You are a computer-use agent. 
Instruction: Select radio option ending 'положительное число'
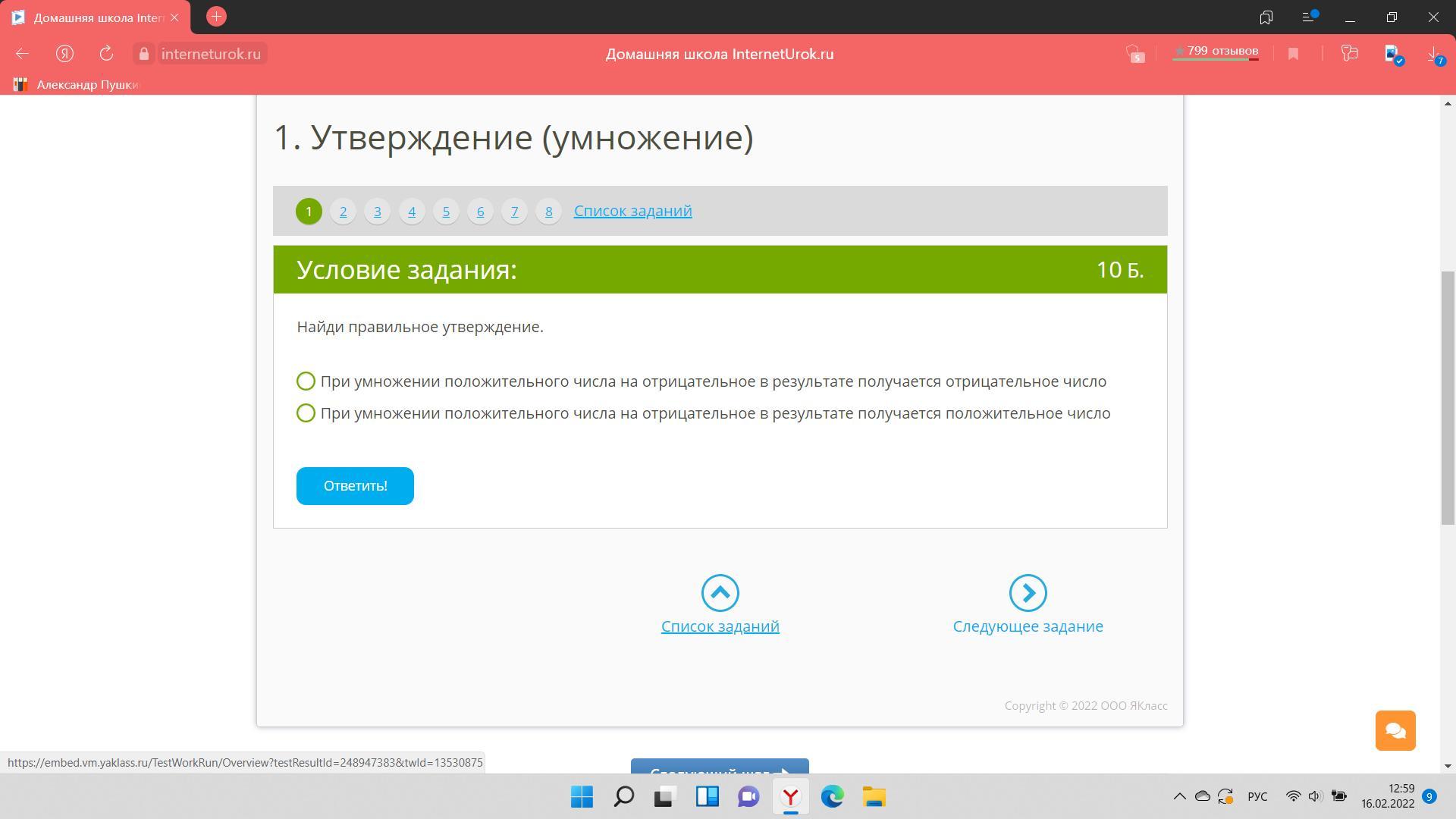[x=306, y=413]
